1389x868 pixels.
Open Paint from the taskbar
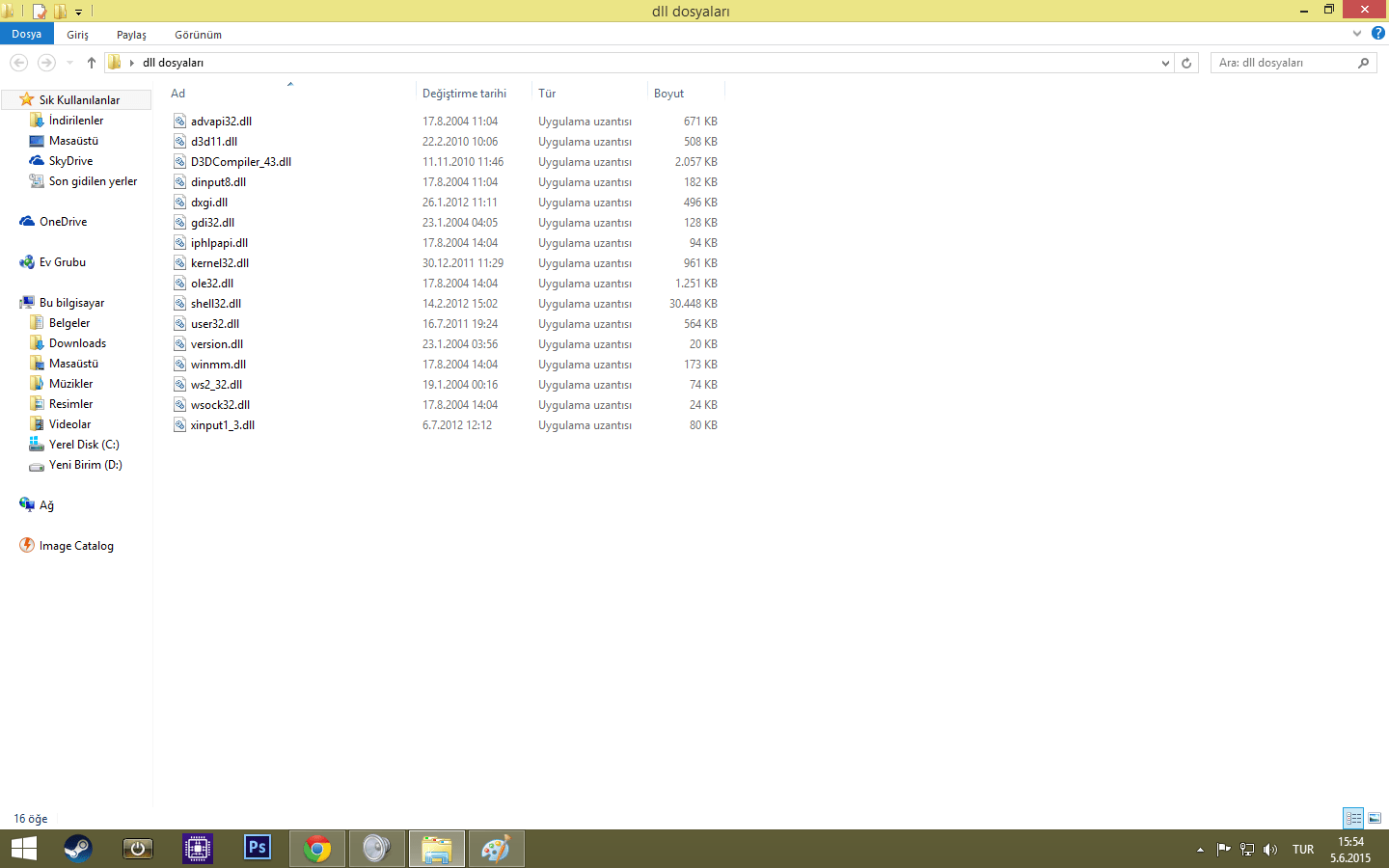pos(496,849)
